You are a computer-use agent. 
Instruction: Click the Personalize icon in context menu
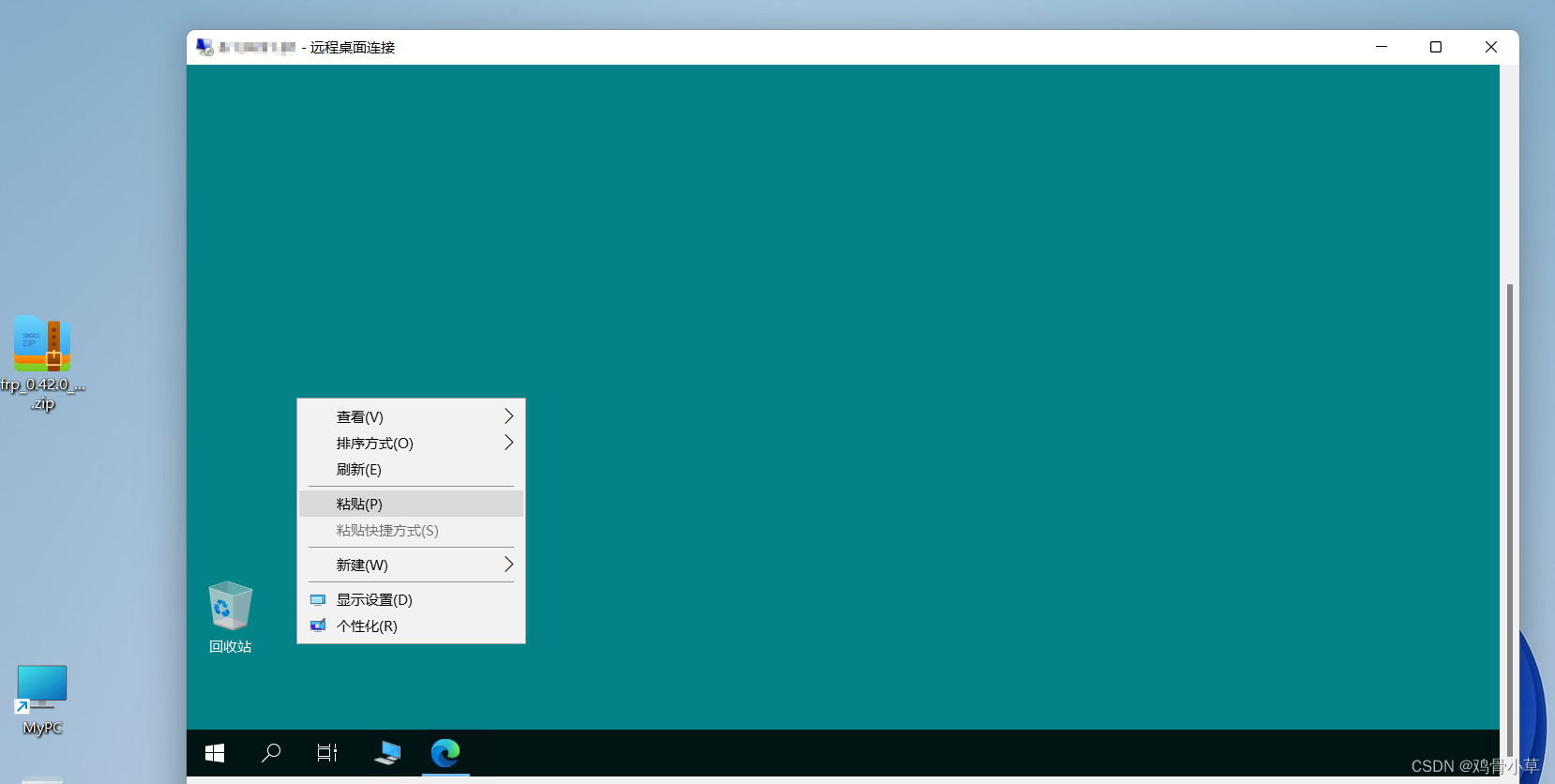pos(318,626)
